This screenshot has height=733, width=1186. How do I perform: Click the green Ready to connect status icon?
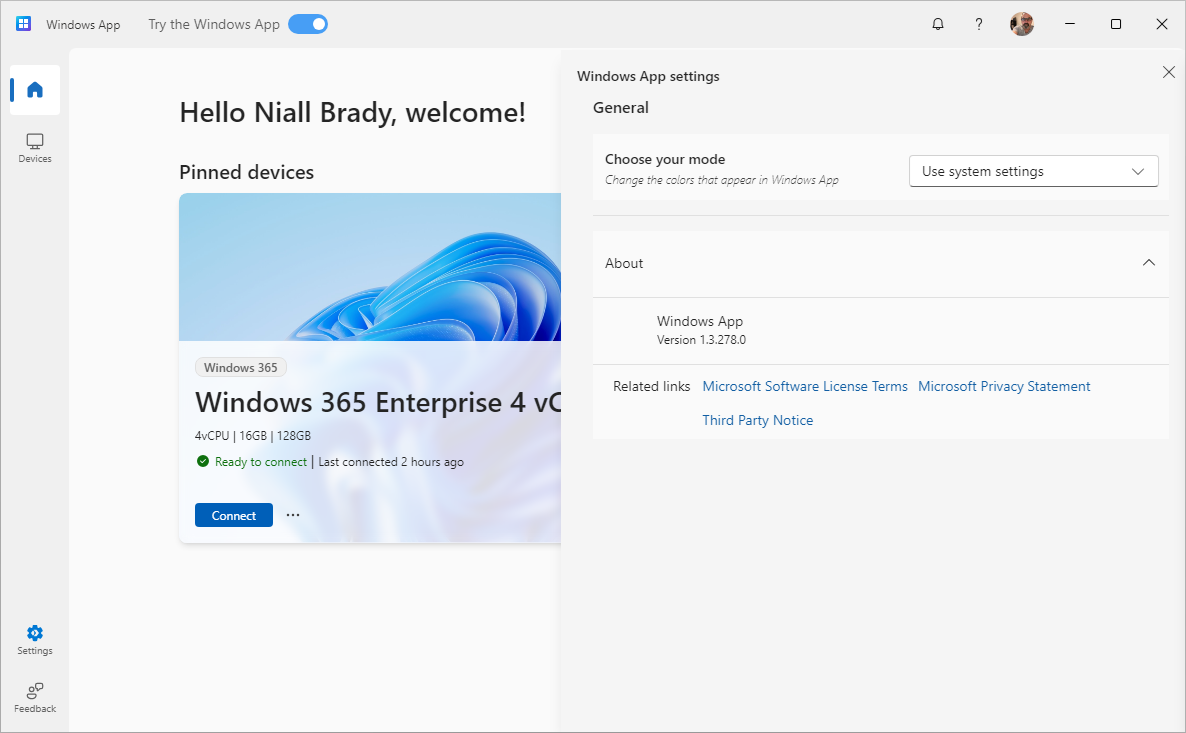point(203,461)
